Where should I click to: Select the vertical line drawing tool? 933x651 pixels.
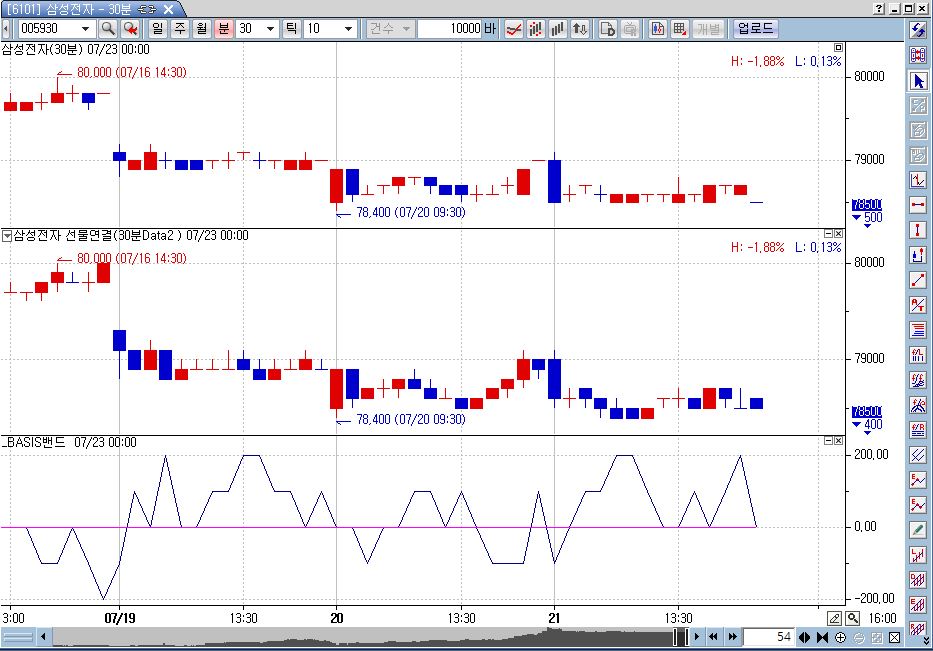point(918,230)
